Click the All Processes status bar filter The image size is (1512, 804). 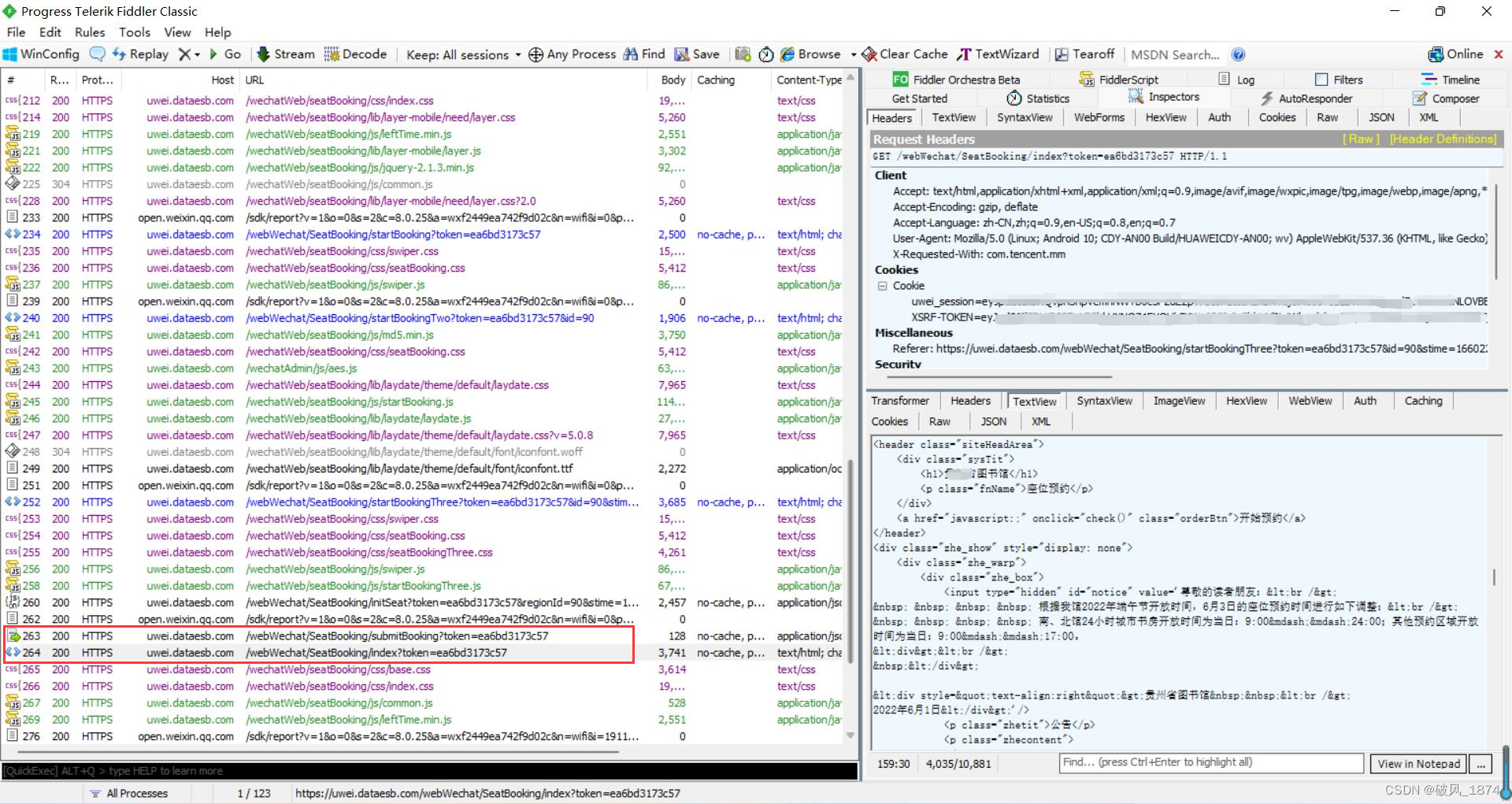click(x=129, y=793)
